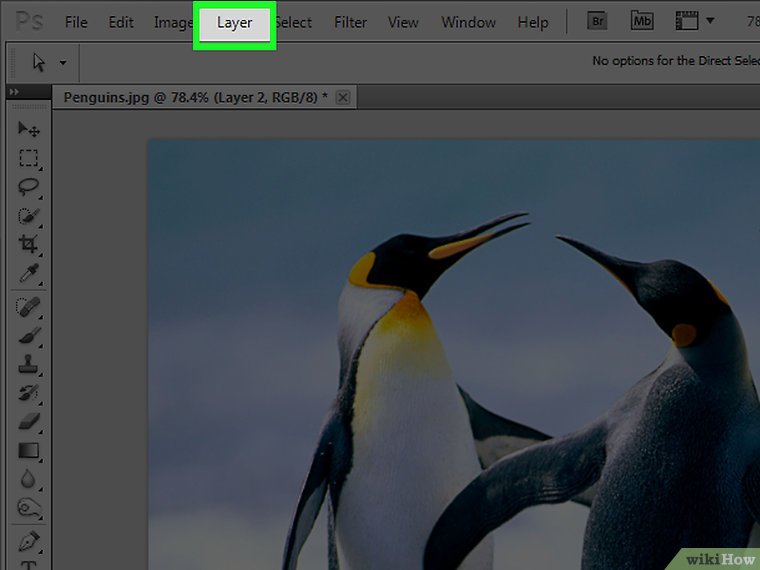
Task: Choose the Gradient tool
Action: pyautogui.click(x=28, y=451)
